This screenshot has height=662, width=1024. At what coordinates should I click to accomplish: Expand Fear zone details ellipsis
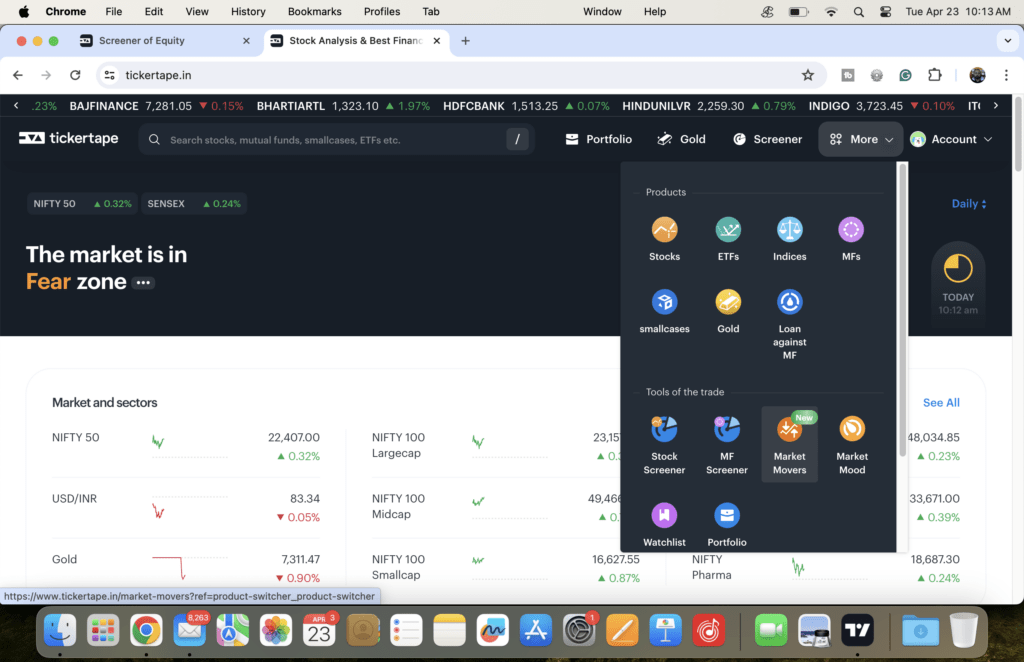[143, 283]
